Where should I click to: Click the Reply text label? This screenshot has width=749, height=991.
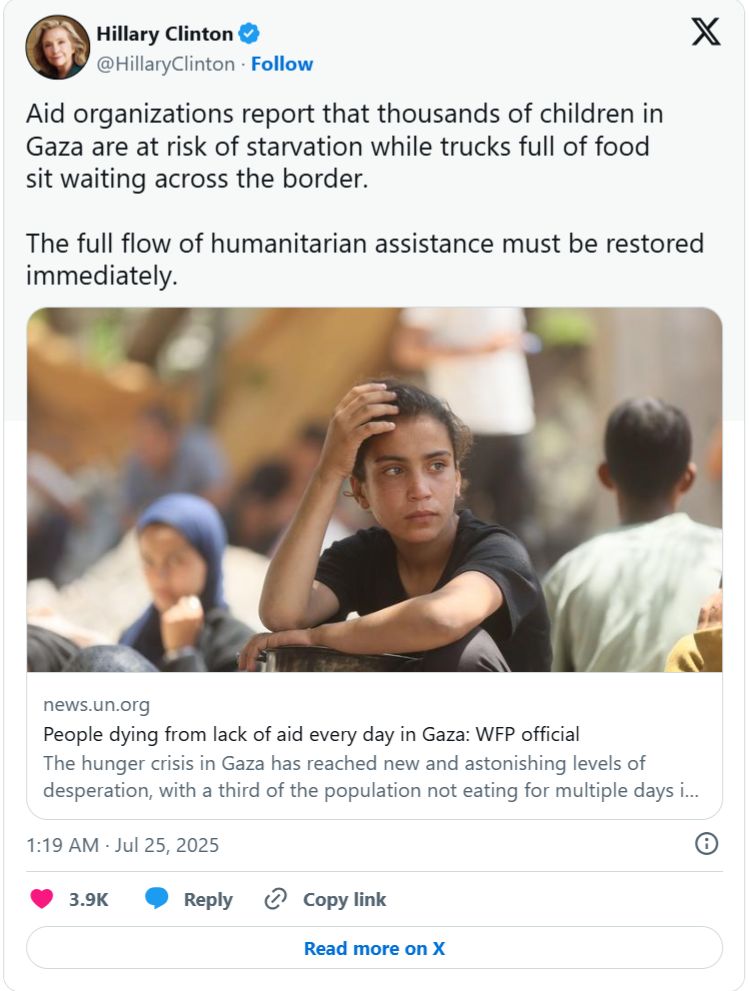pos(208,899)
